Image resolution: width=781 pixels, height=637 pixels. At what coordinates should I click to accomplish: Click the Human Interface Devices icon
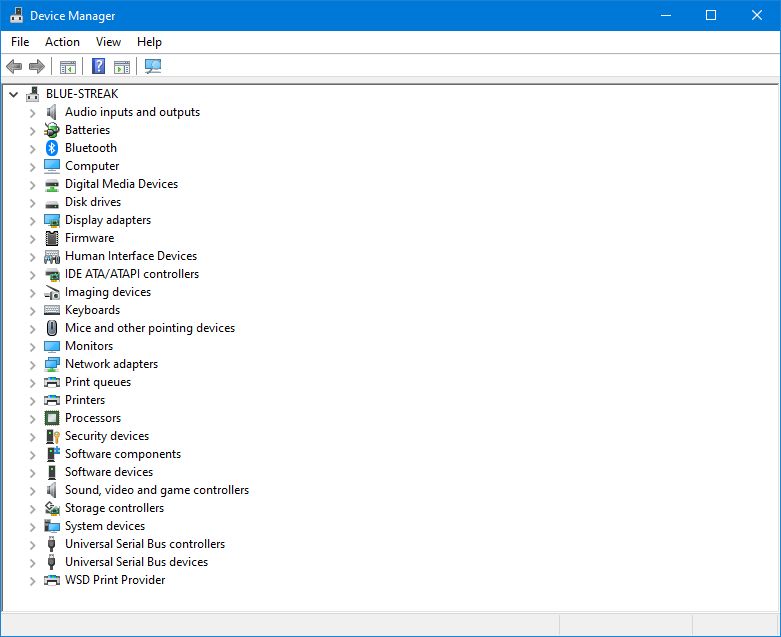click(x=52, y=256)
